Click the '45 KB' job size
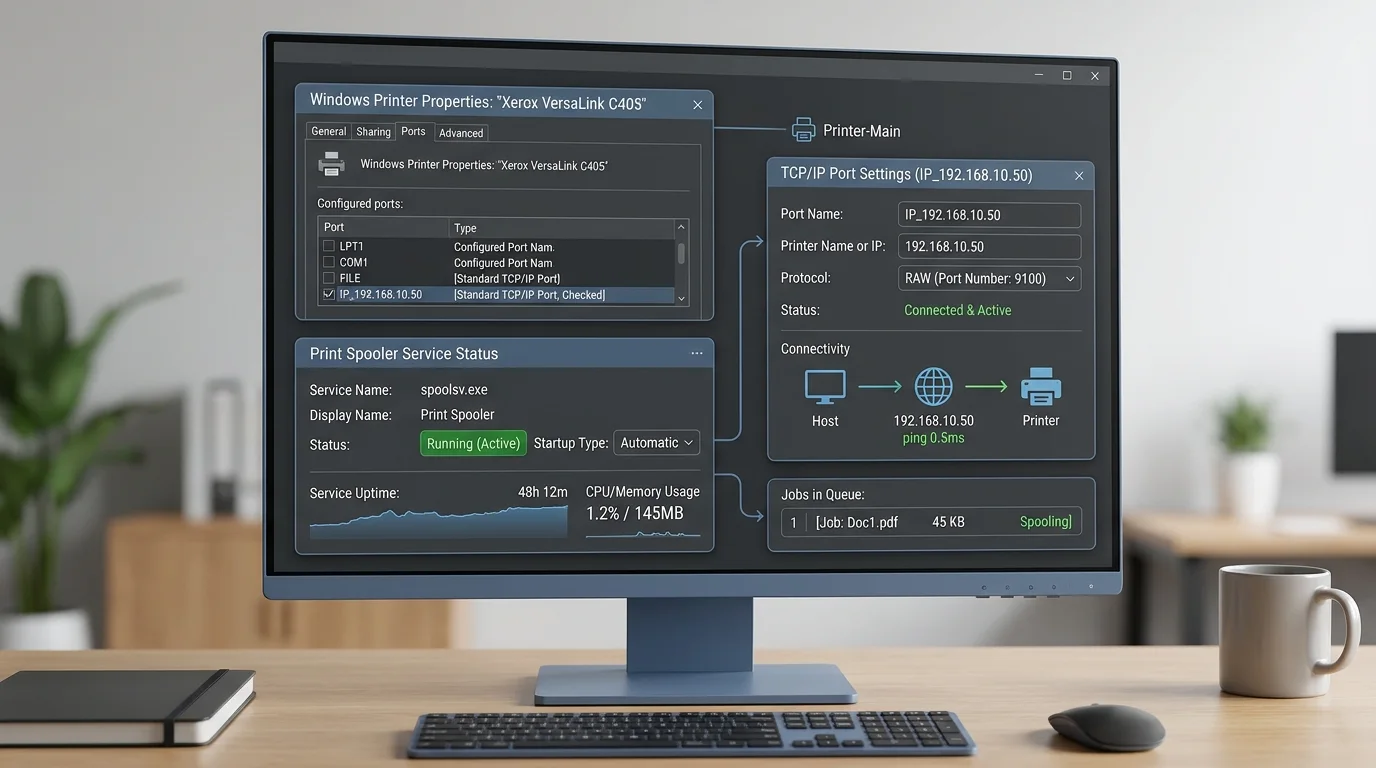1376x768 pixels. point(948,522)
